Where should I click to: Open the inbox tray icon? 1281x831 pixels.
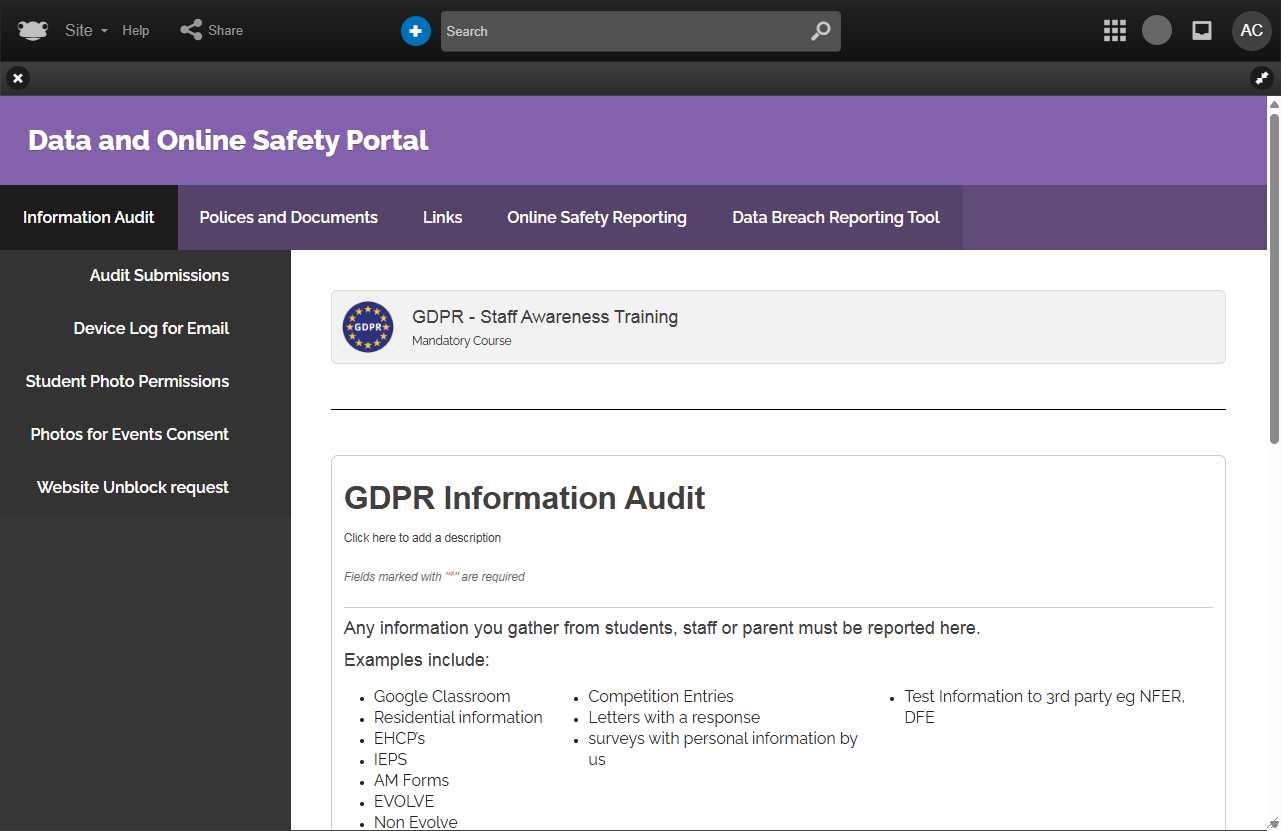click(1202, 31)
